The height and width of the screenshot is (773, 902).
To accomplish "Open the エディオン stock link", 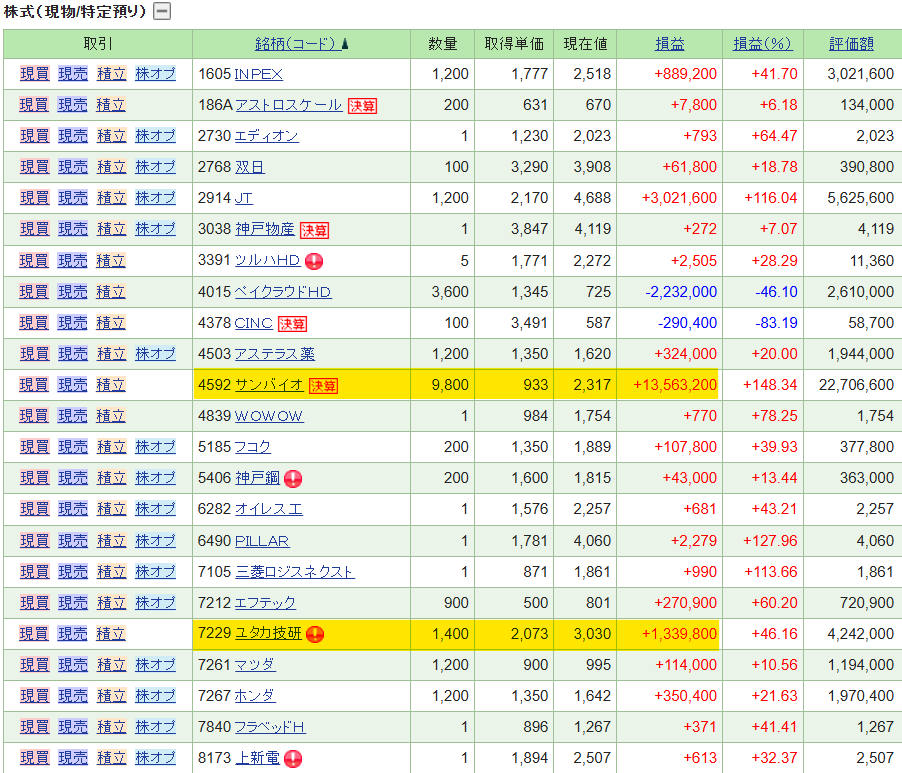I will (266, 136).
